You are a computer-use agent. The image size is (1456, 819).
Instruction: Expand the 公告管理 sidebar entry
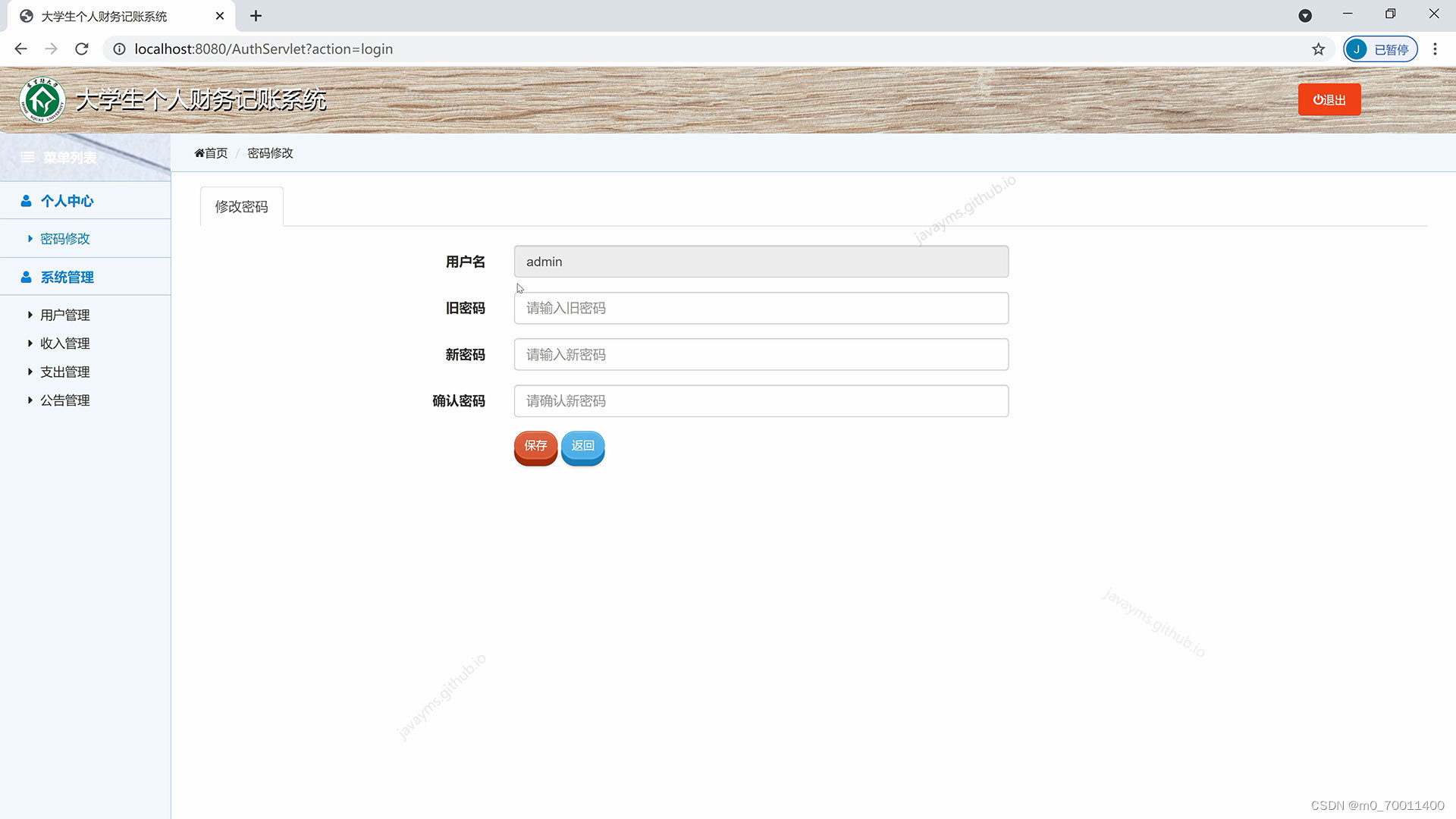point(30,400)
